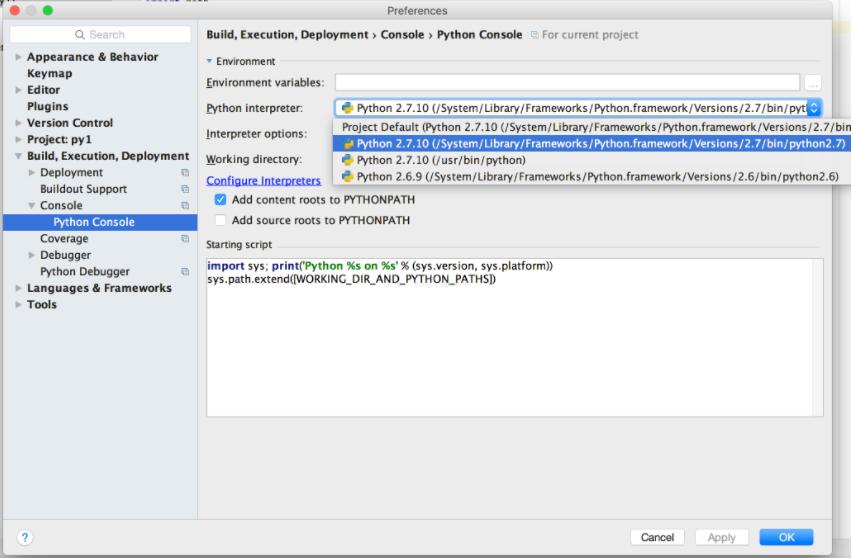Screen dimensions: 853x558
Task: Click project-level icon next to Buildout Support
Action: tap(185, 189)
